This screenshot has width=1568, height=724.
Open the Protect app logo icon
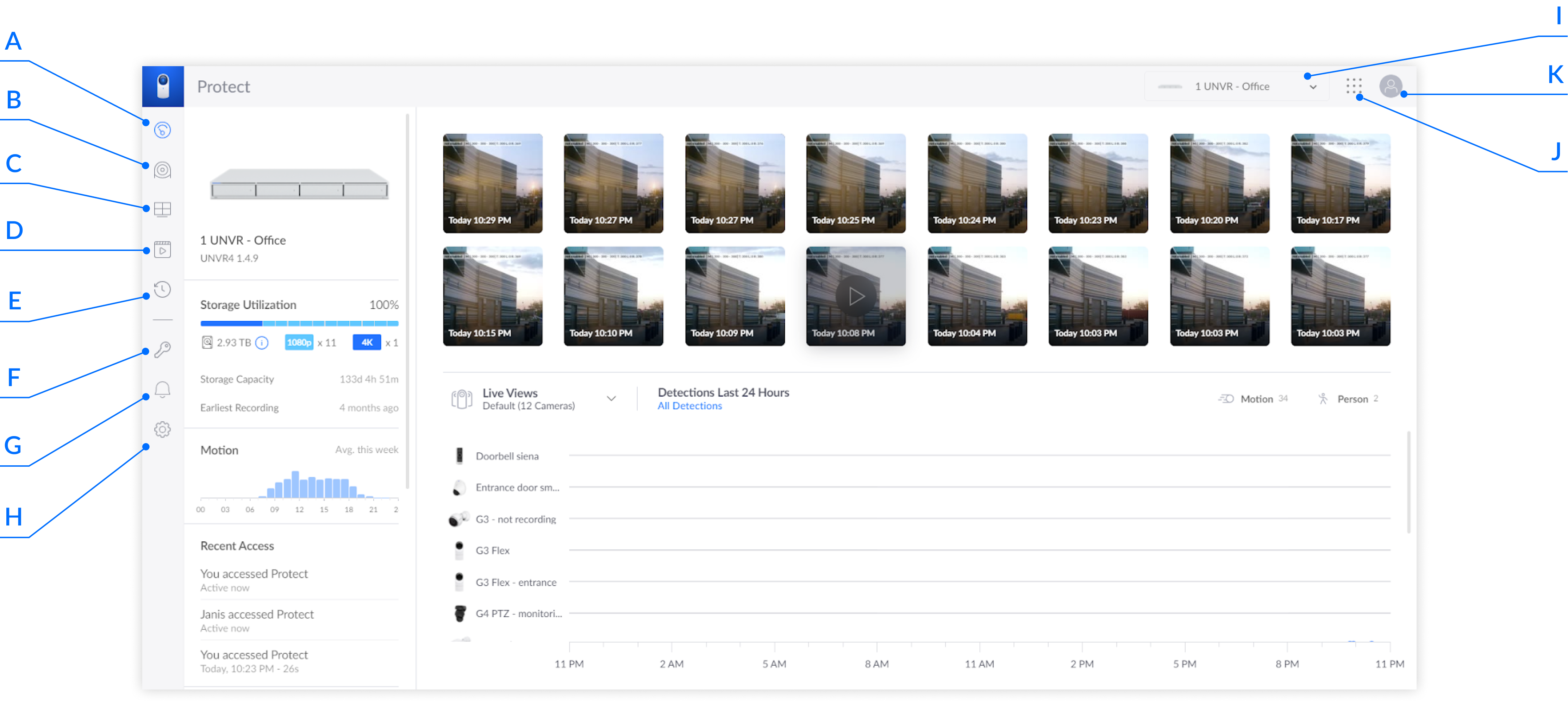163,86
